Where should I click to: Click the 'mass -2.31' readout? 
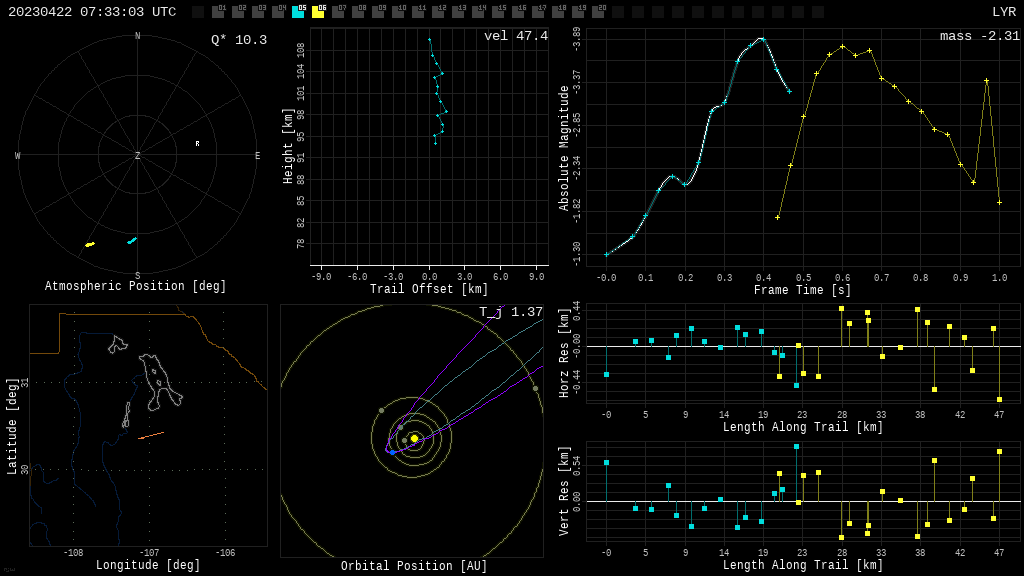pos(979,36)
